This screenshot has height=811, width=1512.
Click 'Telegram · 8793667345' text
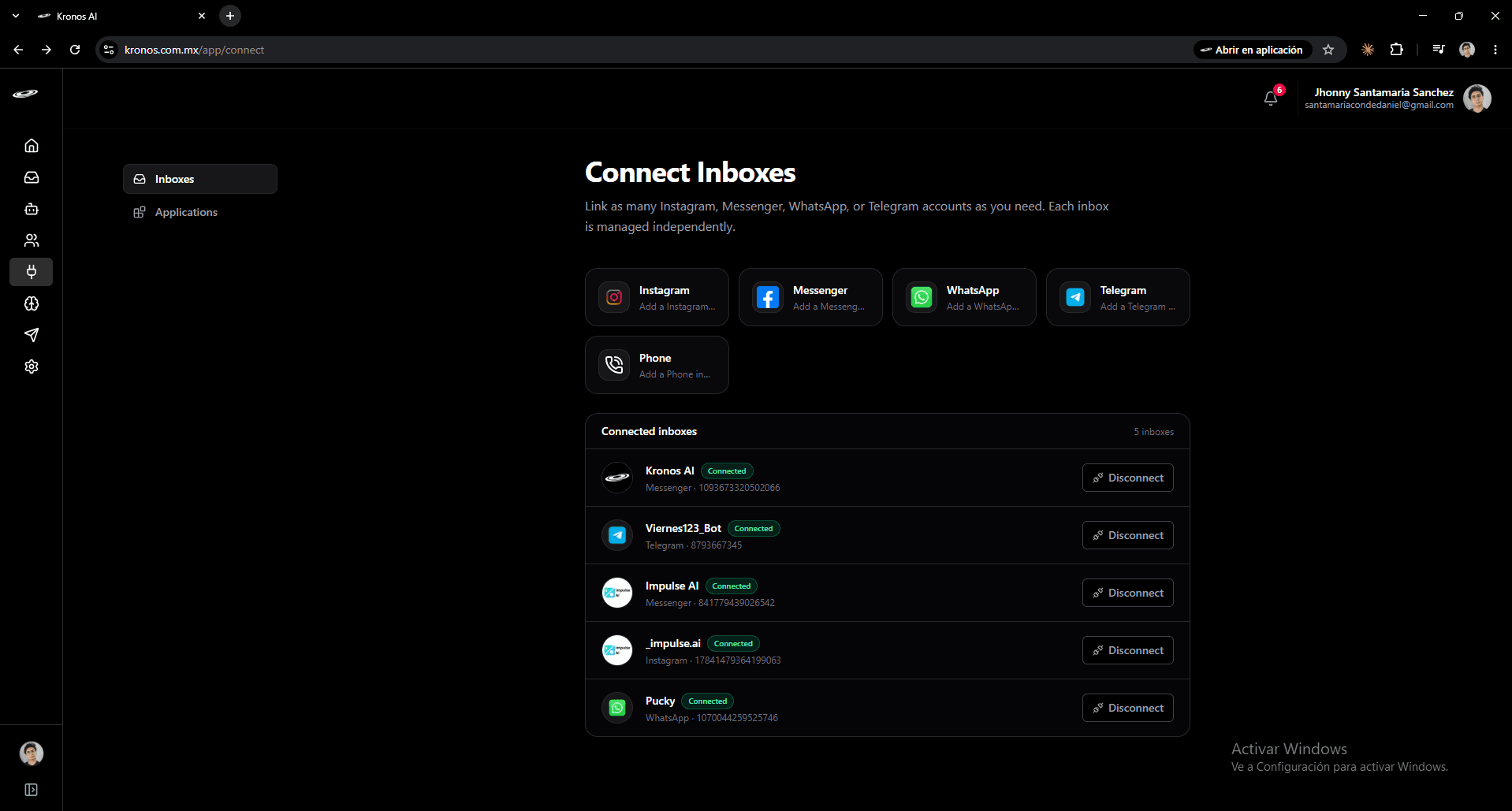pos(694,545)
